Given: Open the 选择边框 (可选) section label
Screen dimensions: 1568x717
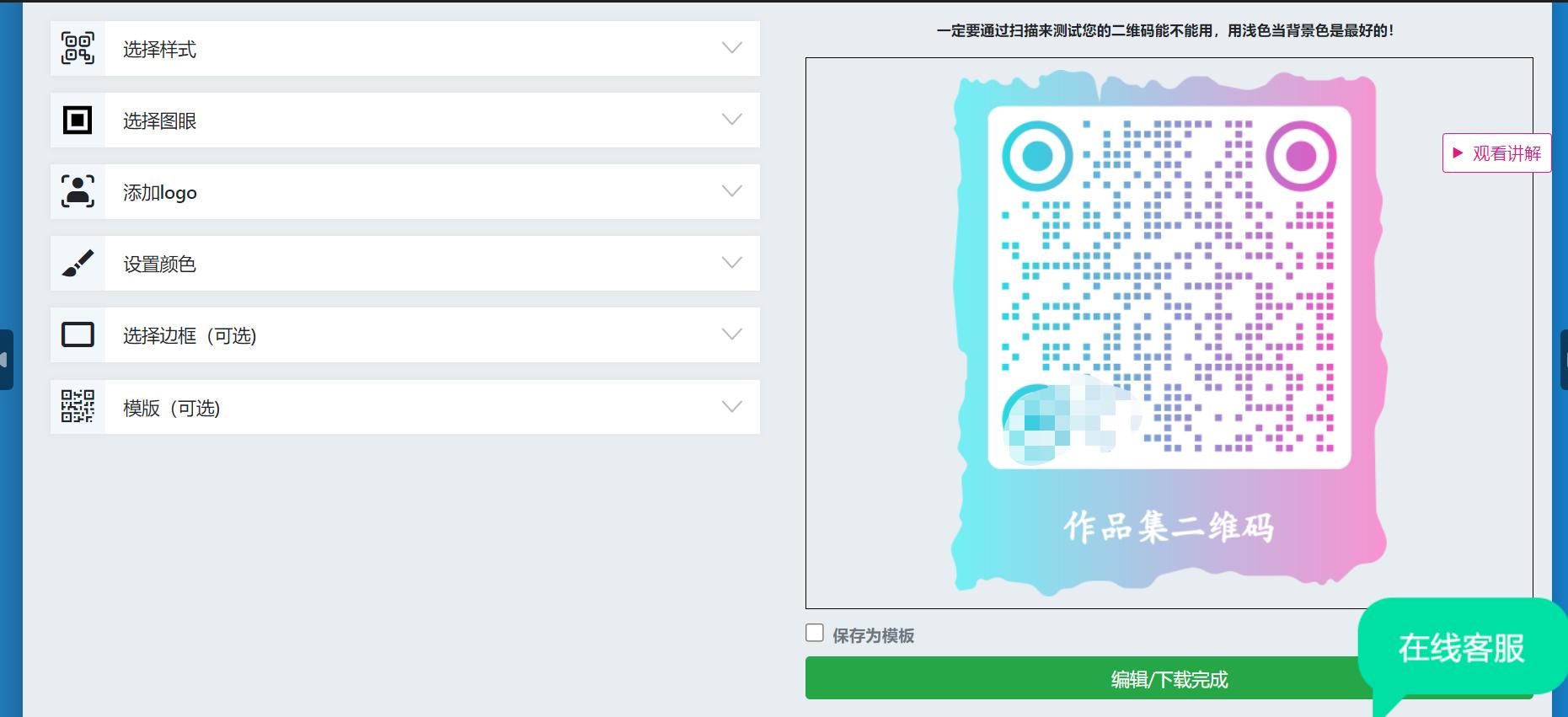Looking at the screenshot, I should 190,336.
